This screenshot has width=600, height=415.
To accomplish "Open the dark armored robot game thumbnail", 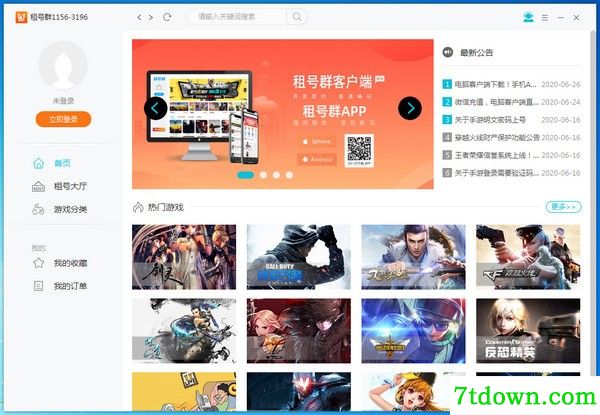I will (x=298, y=391).
